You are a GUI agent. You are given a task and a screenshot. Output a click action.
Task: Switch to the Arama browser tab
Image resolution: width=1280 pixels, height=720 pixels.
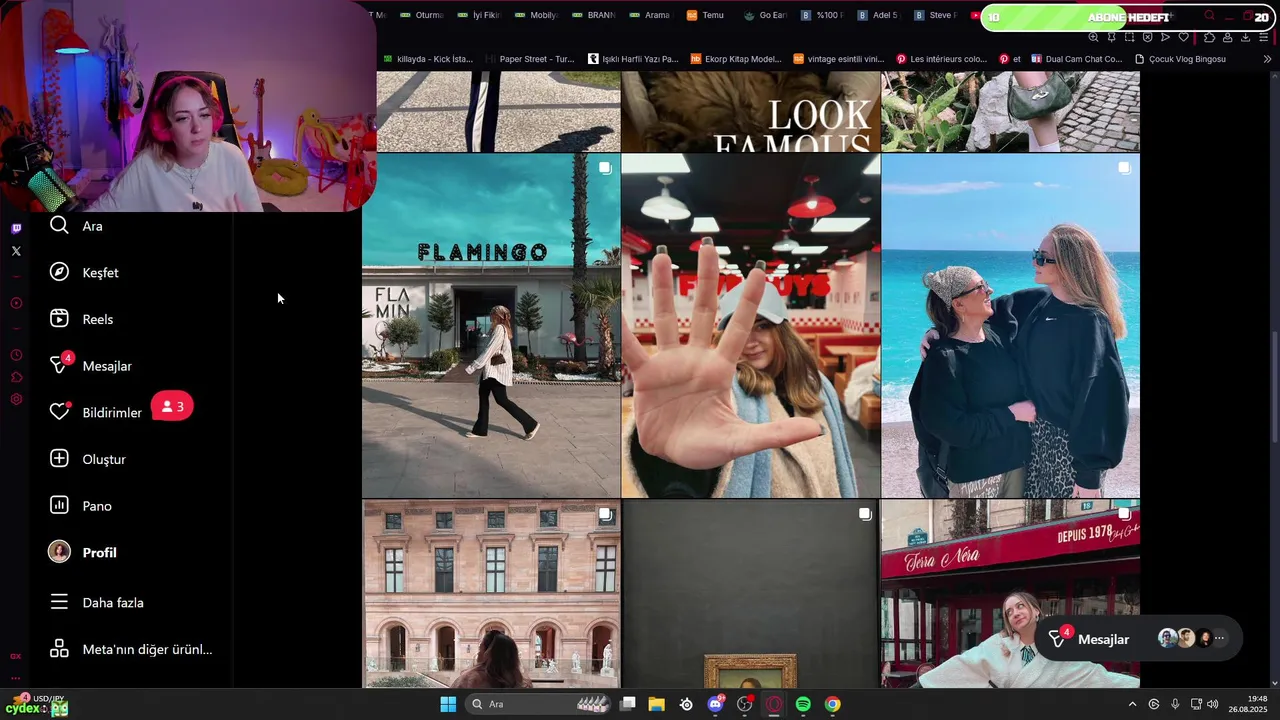pyautogui.click(x=649, y=15)
